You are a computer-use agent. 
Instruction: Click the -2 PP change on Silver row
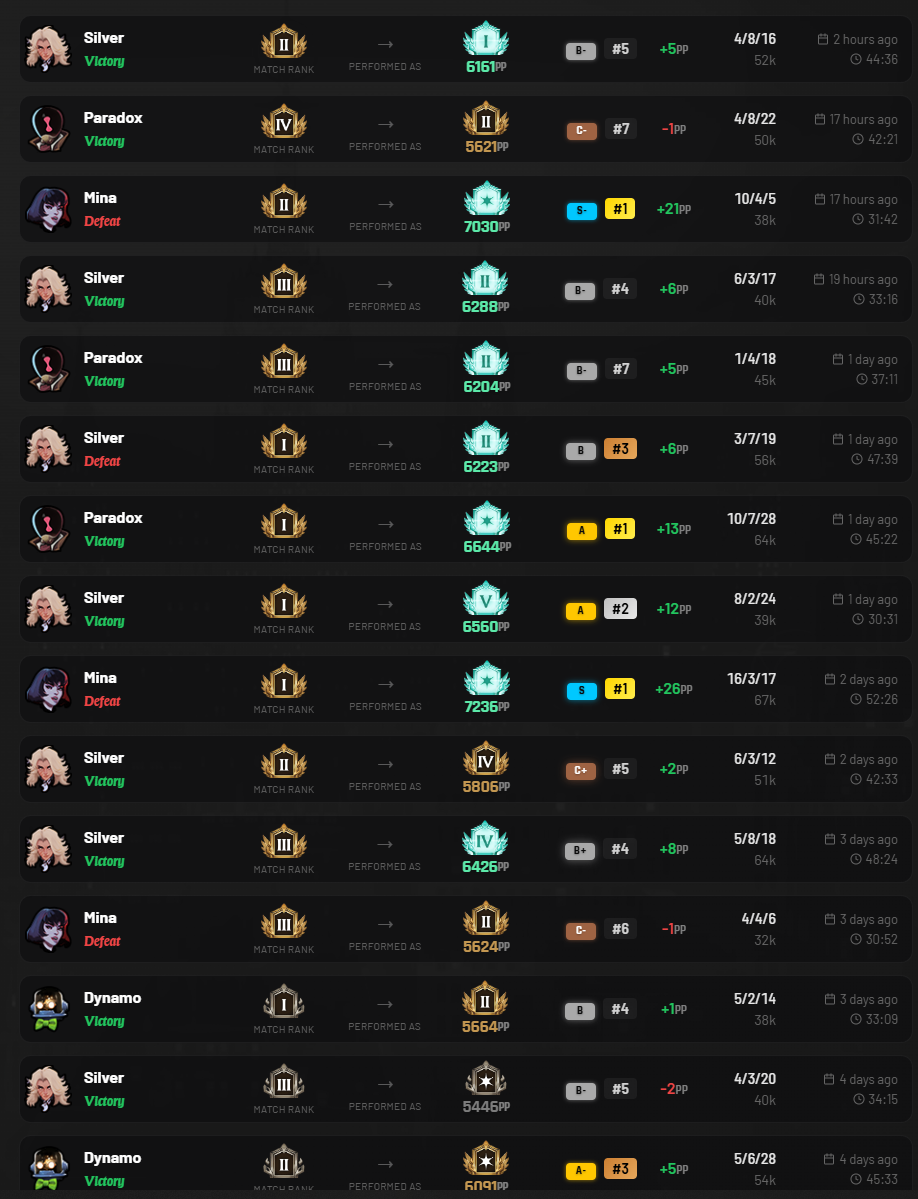tap(673, 1089)
